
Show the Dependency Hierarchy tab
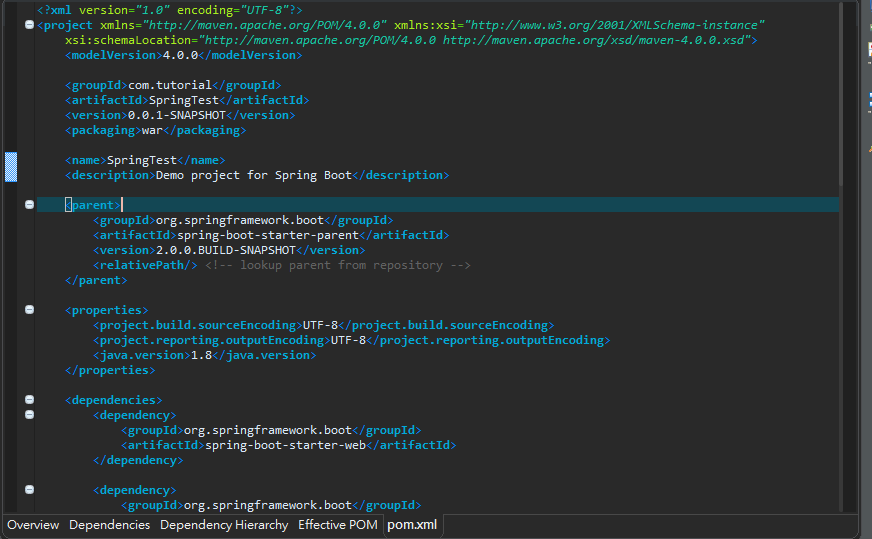223,525
